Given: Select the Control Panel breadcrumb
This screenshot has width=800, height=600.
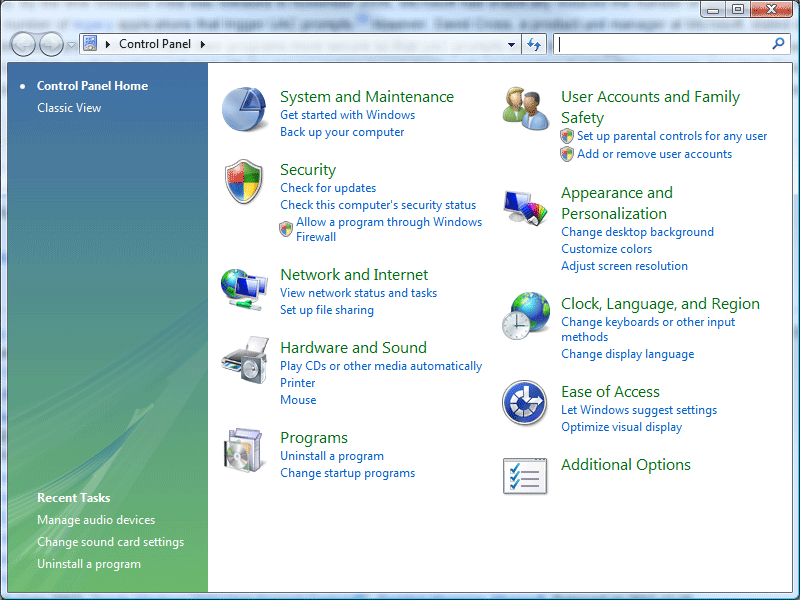Looking at the screenshot, I should tap(155, 44).
